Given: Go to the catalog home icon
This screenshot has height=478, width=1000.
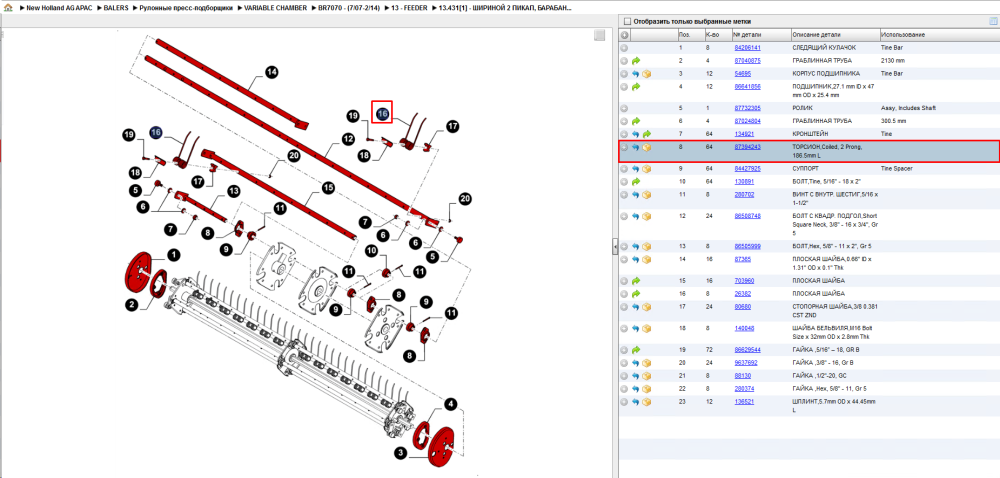Looking at the screenshot, I should pyautogui.click(x=8, y=8).
